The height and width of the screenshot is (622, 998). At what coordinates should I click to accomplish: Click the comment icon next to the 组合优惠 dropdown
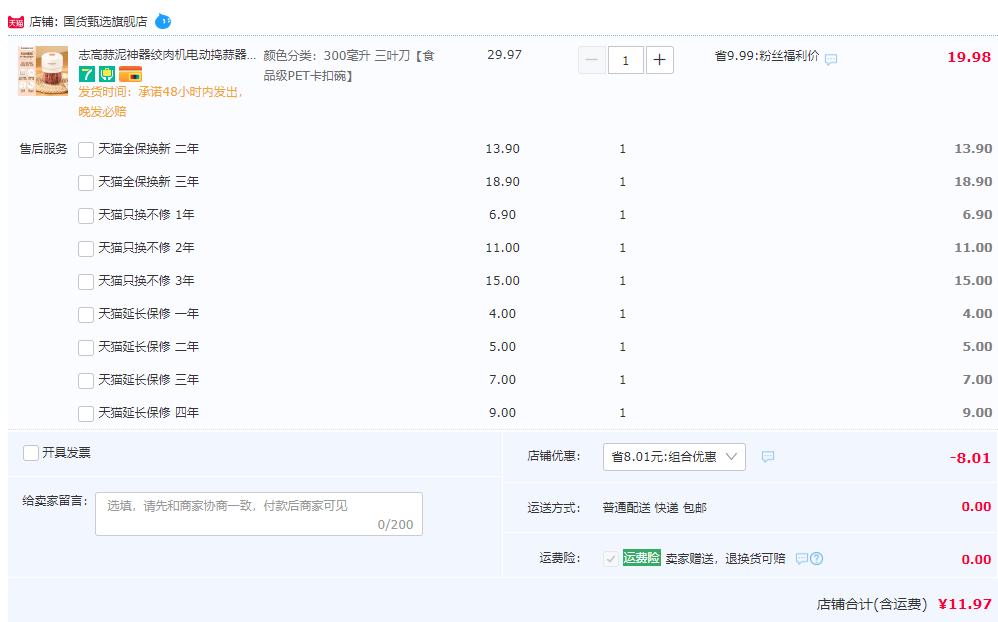(x=768, y=456)
